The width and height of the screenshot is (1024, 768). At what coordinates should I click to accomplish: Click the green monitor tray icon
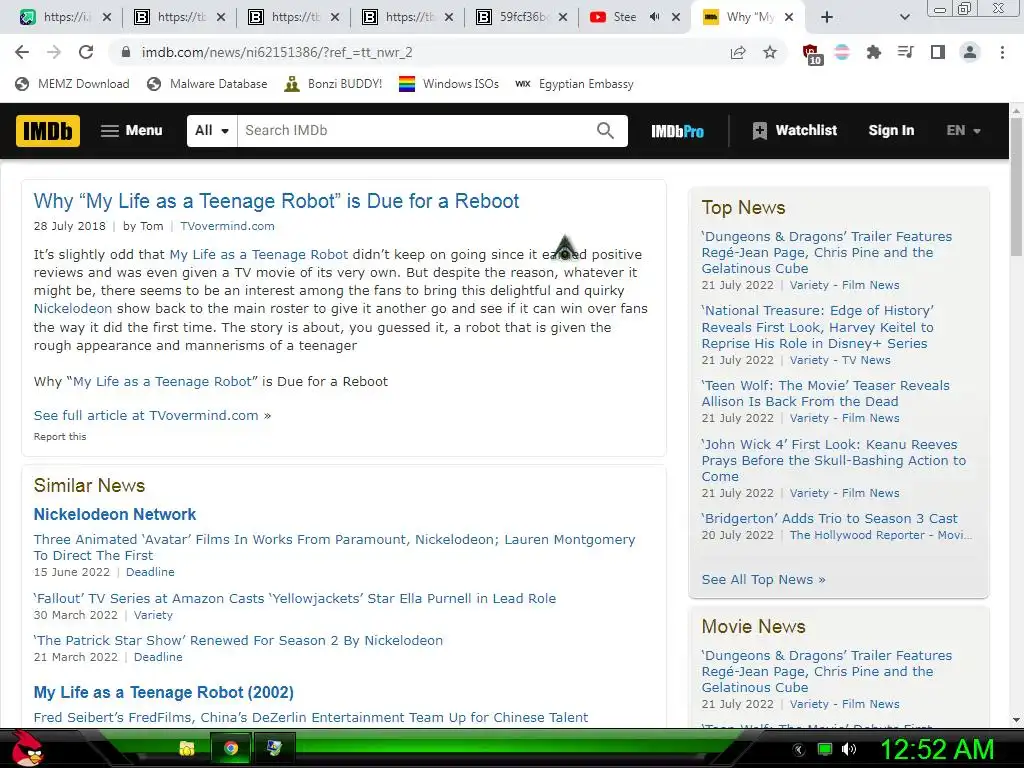pos(825,749)
